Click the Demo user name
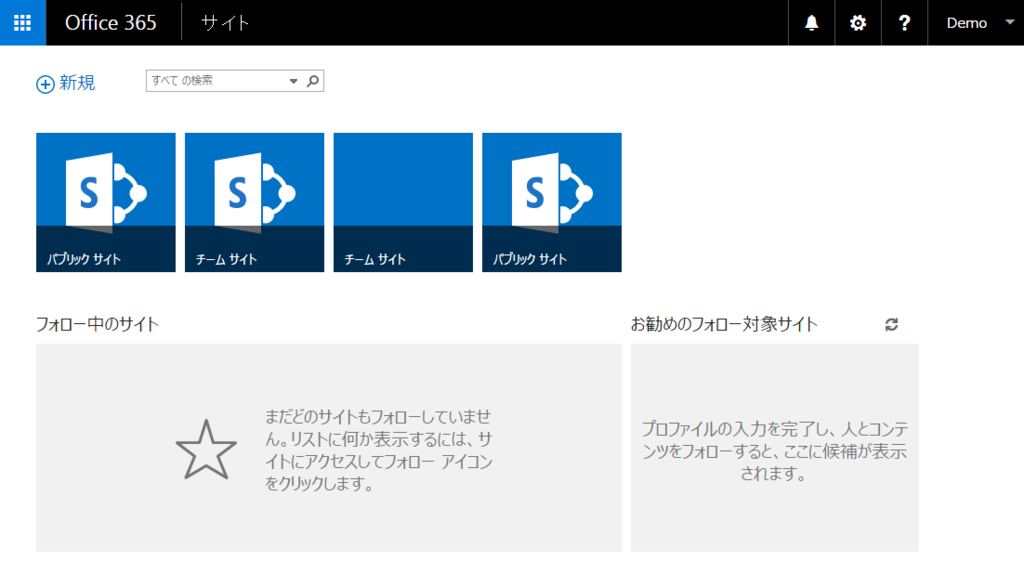1024x561 pixels. click(x=967, y=23)
